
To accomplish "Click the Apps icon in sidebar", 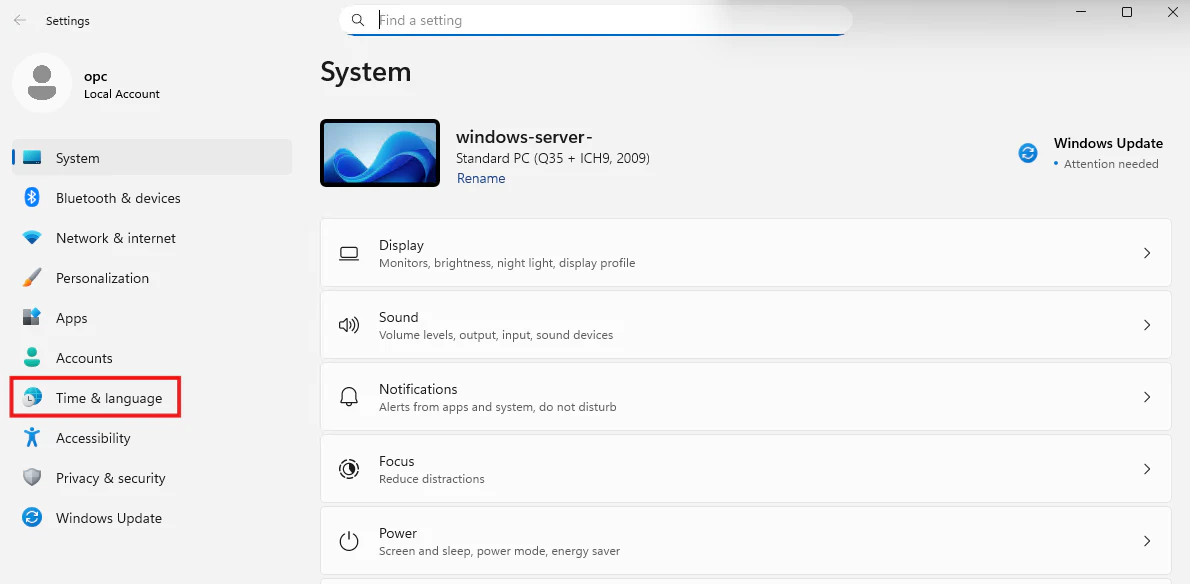I will pyautogui.click(x=32, y=318).
